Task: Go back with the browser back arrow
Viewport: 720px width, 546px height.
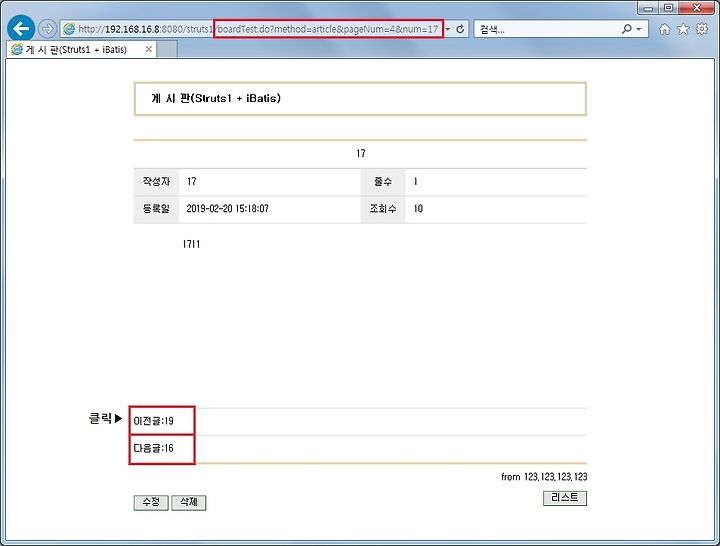Action: (21, 28)
